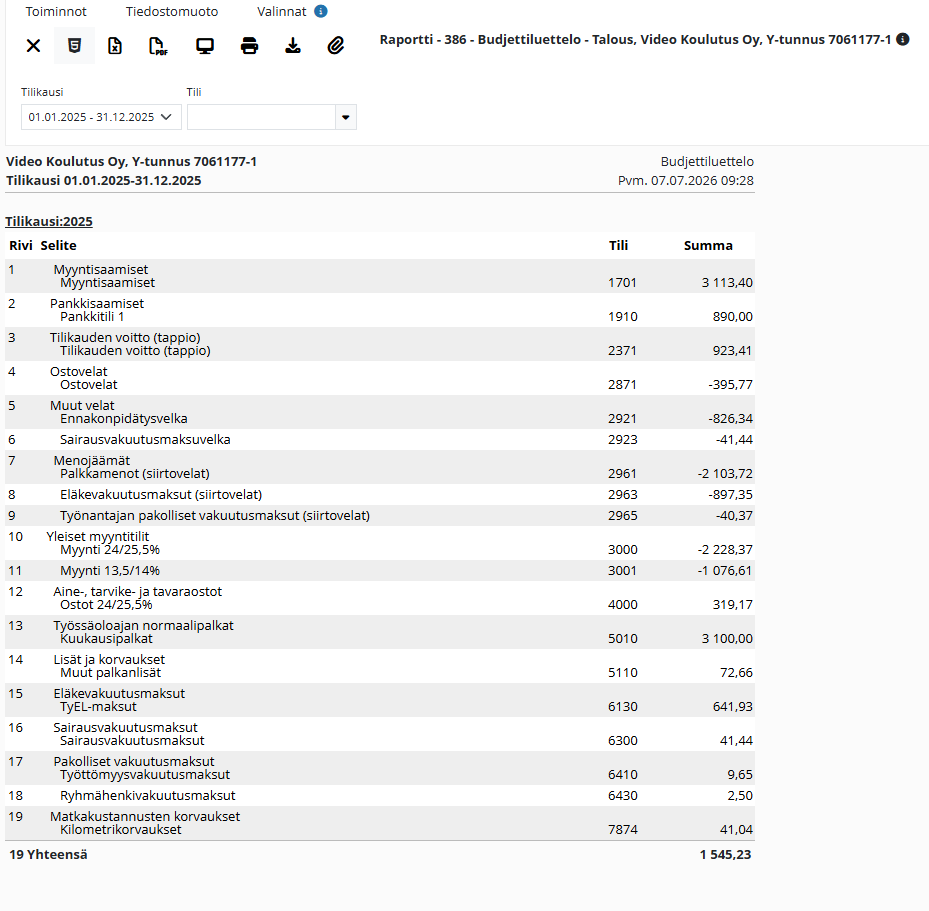Select the Kuukausipalkat row with account 5010
Screen dimensions: 929x911
[380, 632]
